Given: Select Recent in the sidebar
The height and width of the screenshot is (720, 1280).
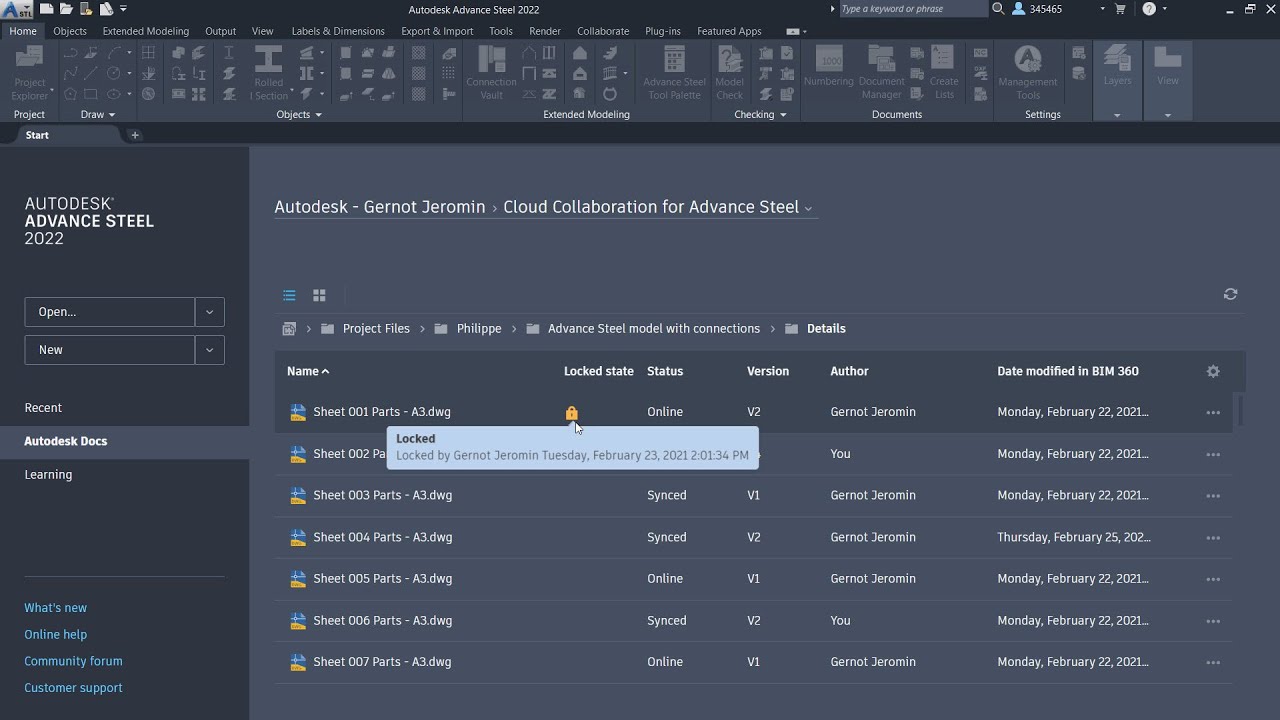Looking at the screenshot, I should (43, 408).
